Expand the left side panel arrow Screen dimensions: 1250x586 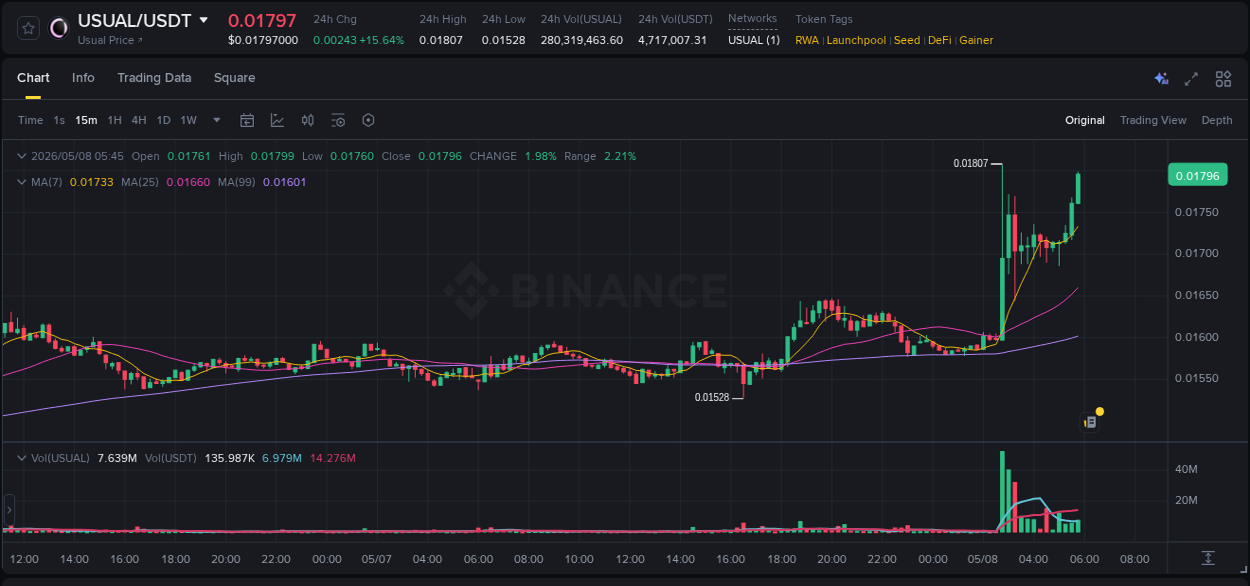[8, 509]
